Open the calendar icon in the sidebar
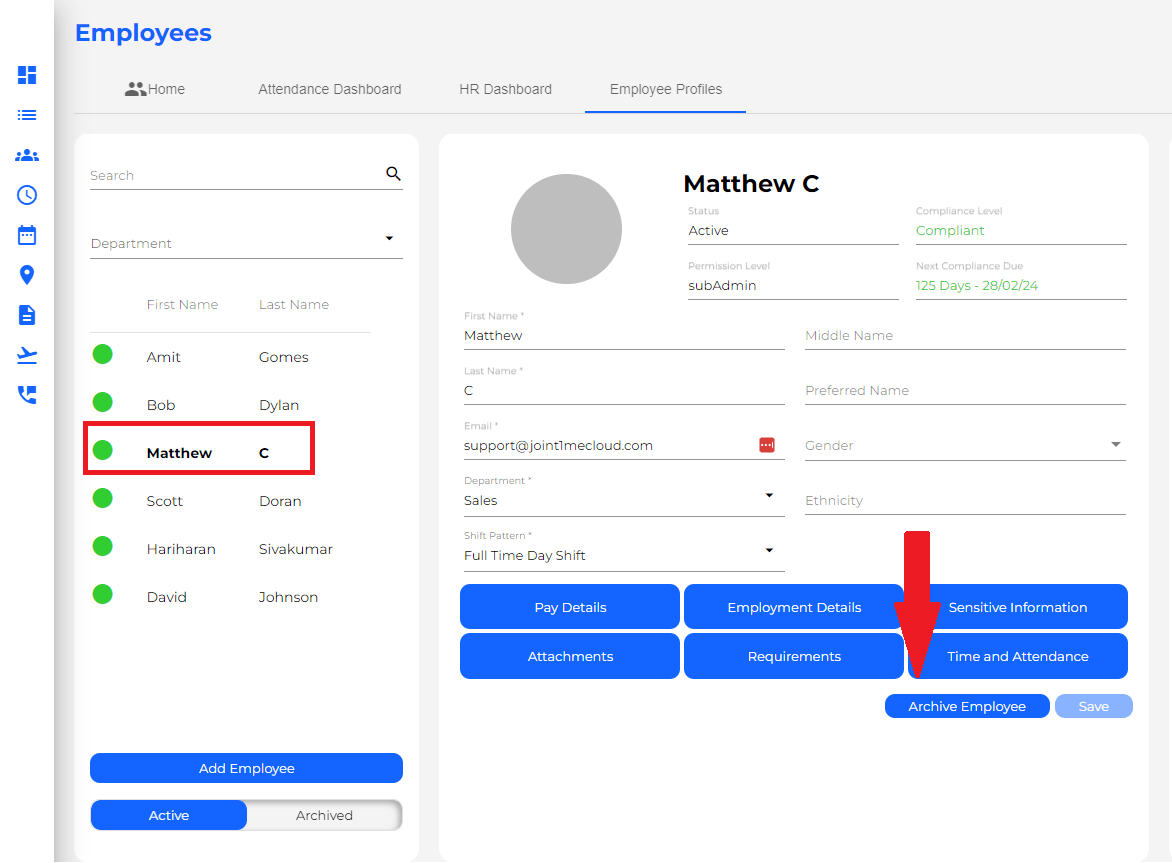Screen dimensions: 1172x863 26,234
